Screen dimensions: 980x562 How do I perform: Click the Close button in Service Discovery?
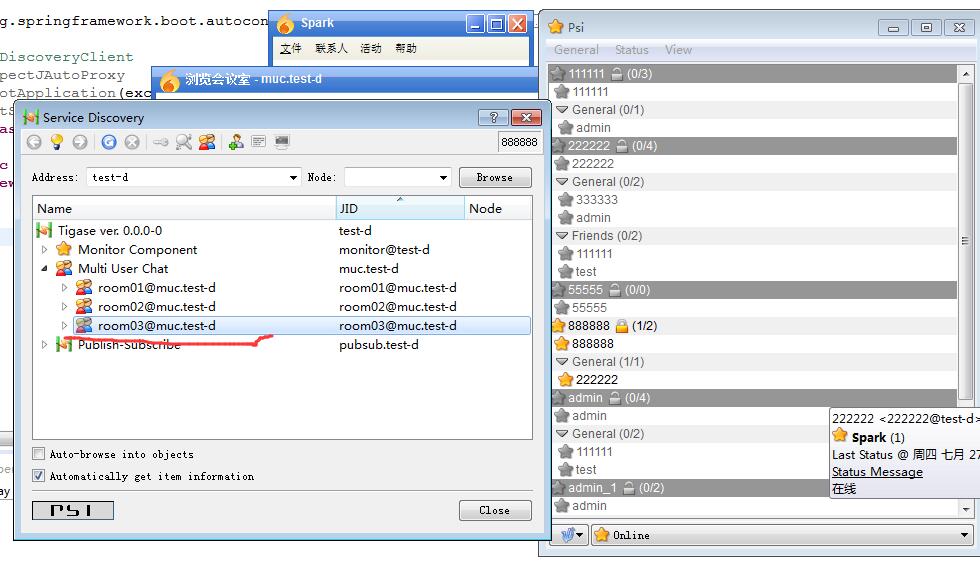pos(495,510)
